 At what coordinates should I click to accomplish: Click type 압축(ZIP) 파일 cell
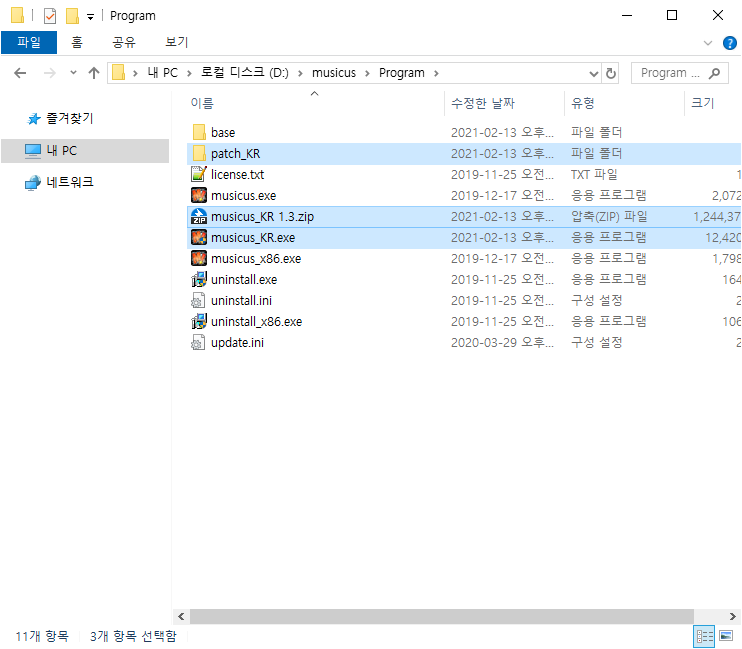click(609, 216)
